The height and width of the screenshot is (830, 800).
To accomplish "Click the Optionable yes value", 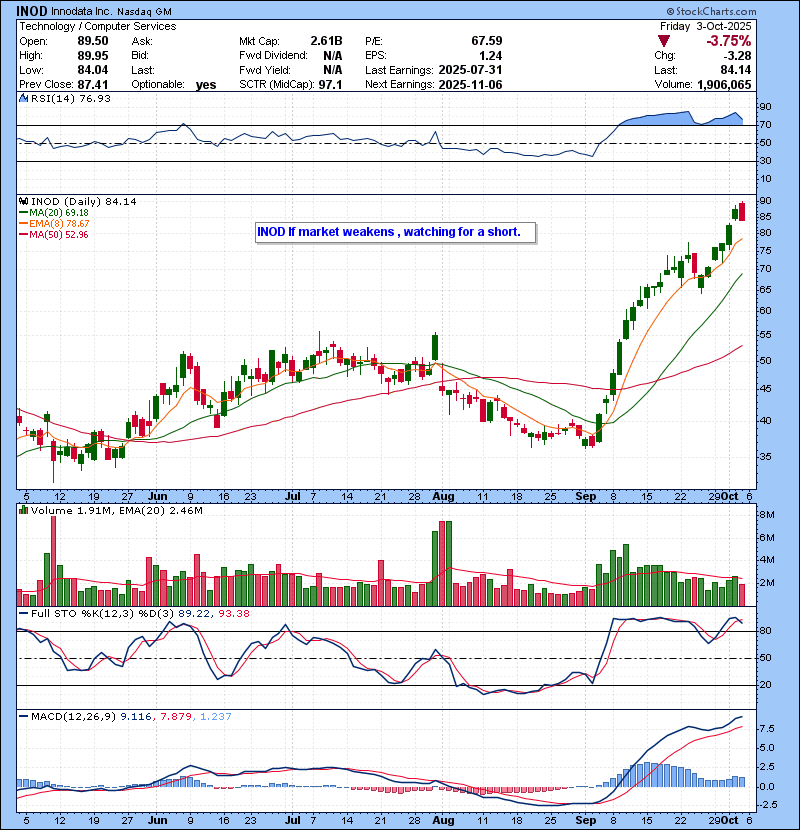I will (206, 85).
